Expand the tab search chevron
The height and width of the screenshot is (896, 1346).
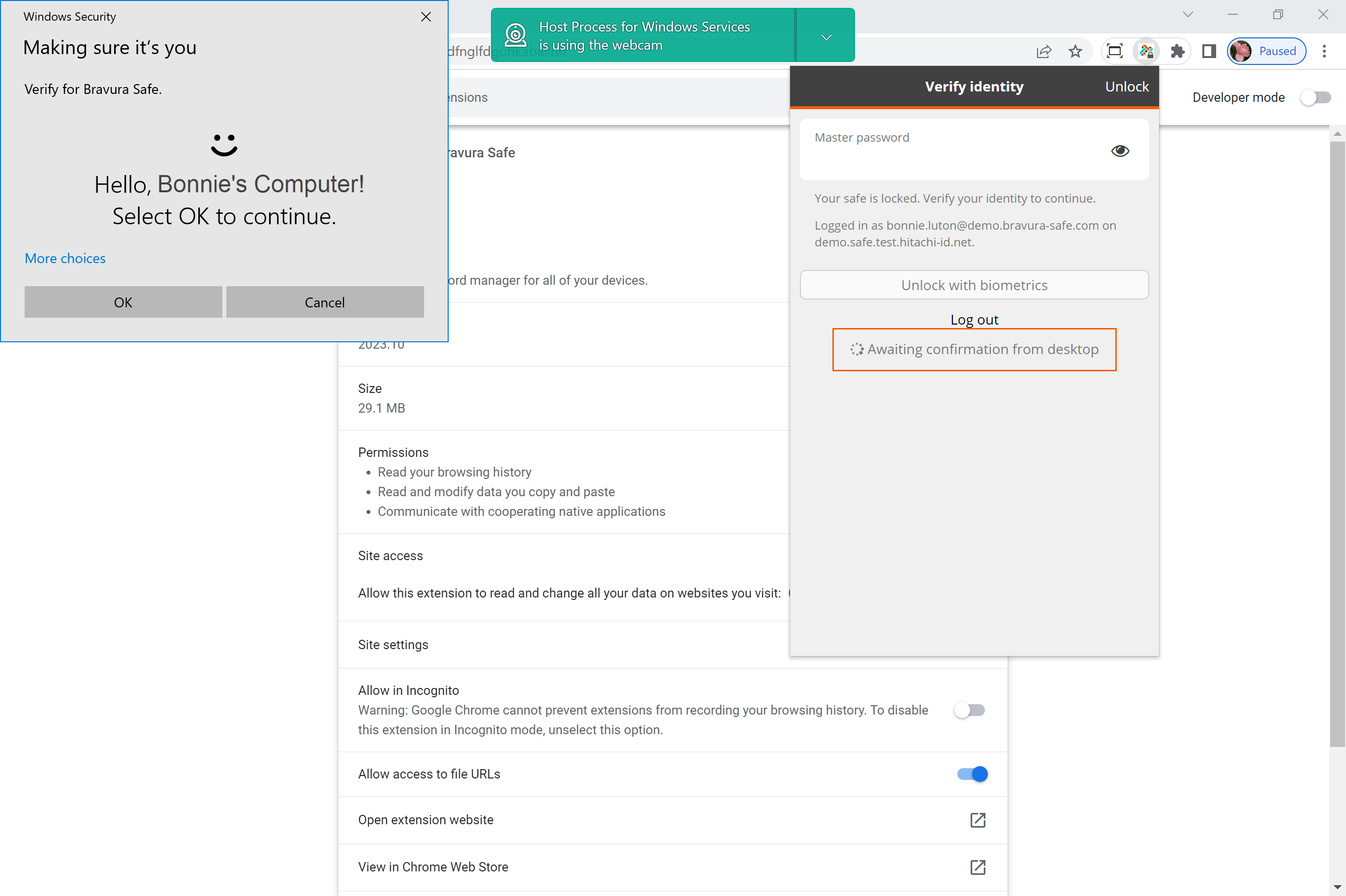coord(1188,15)
